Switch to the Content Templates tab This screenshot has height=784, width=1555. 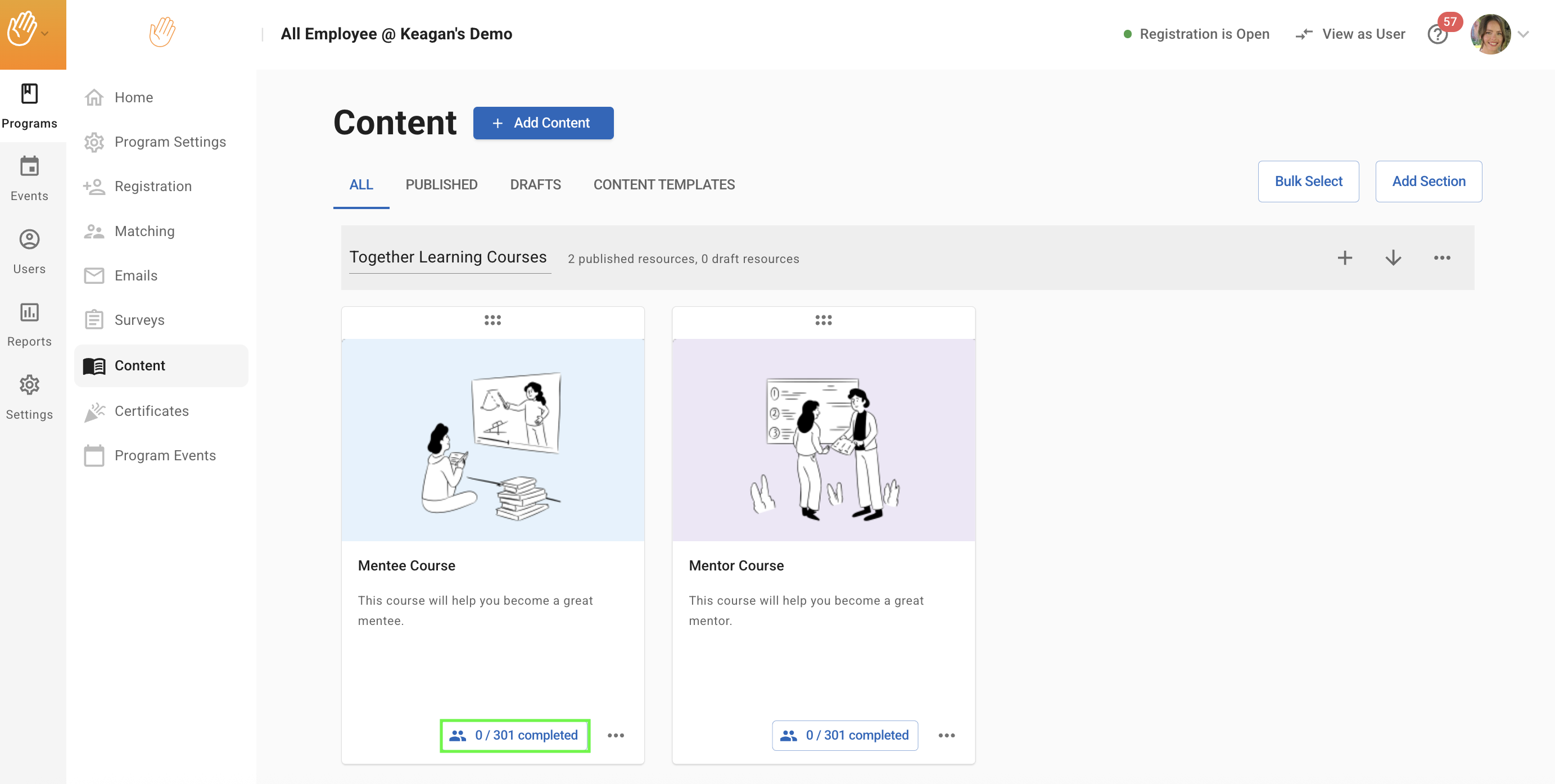(x=663, y=185)
